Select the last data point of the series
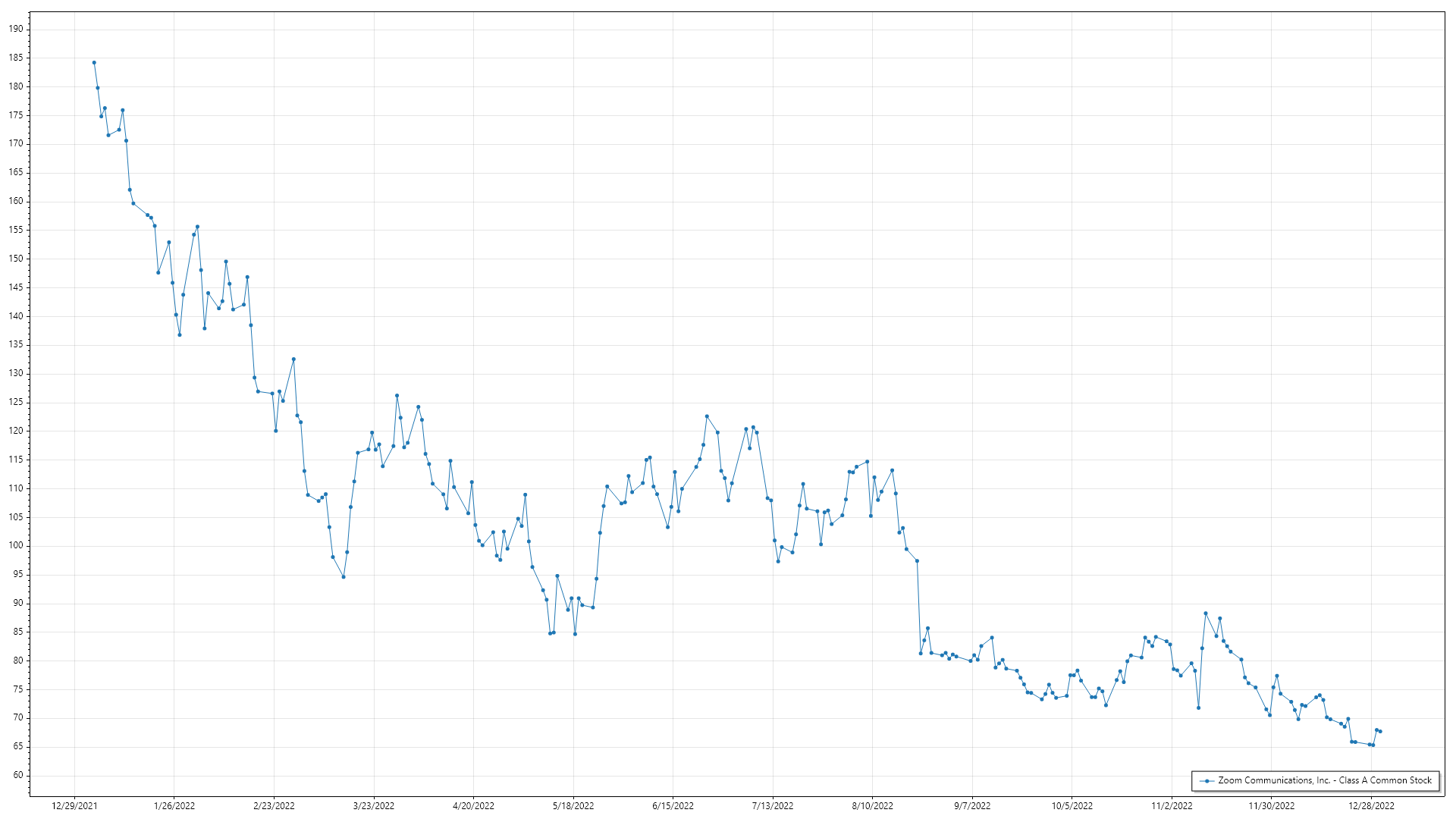This screenshot has height=819, width=1456. click(1380, 732)
